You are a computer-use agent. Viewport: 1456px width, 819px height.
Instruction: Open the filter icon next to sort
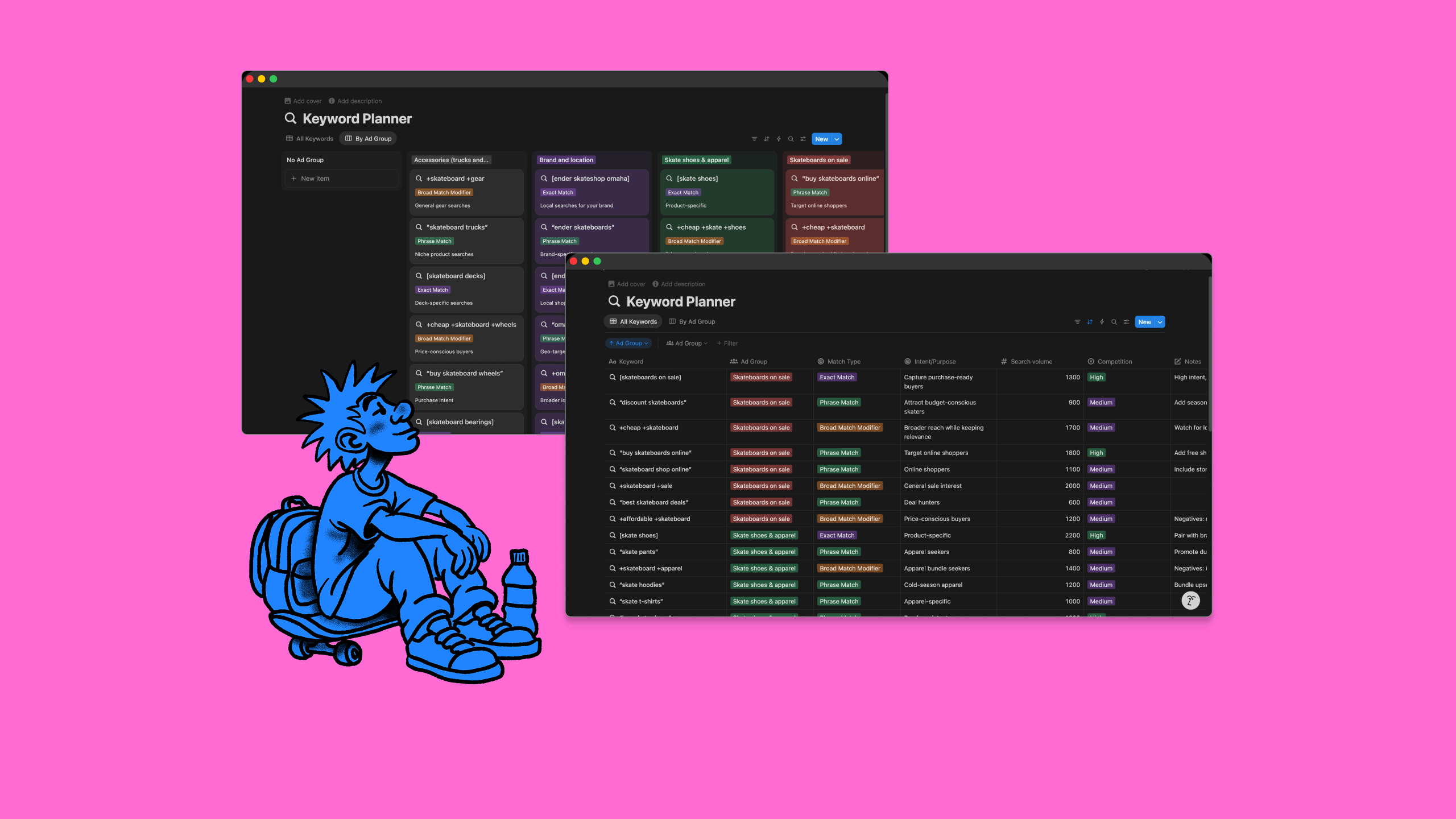pyautogui.click(x=1078, y=322)
